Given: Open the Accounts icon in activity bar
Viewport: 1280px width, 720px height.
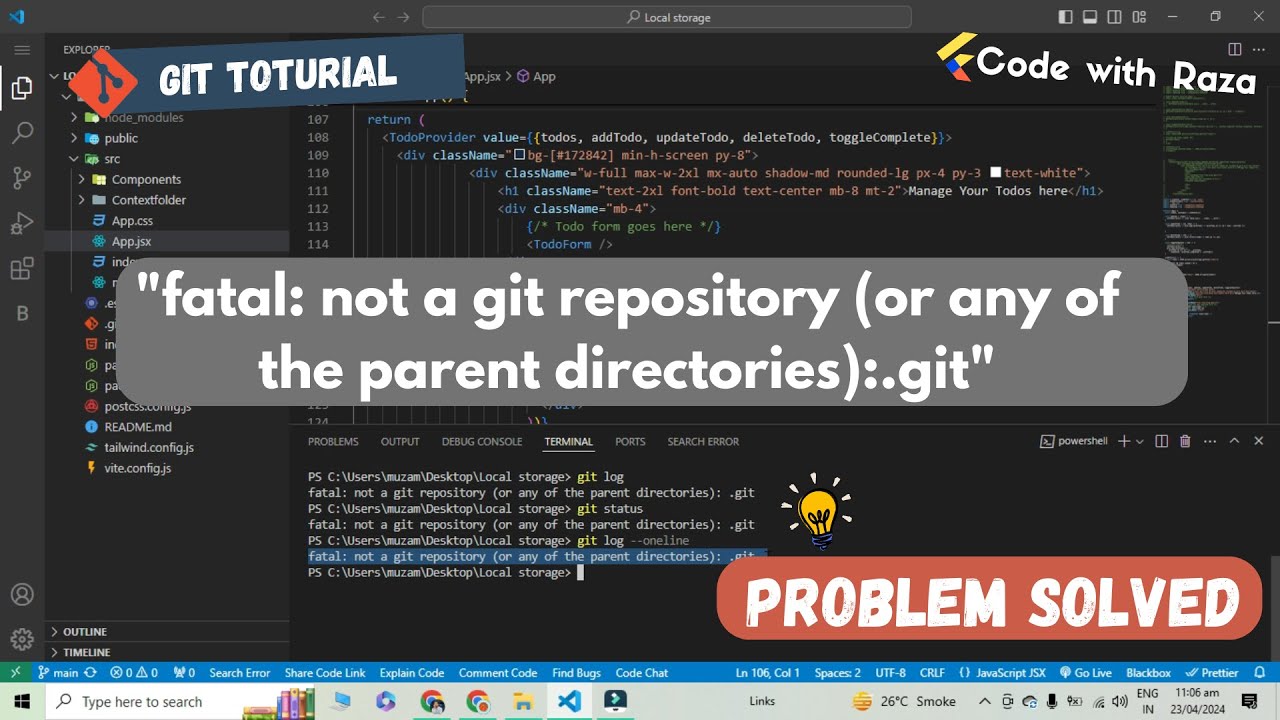Looking at the screenshot, I should click(22, 595).
